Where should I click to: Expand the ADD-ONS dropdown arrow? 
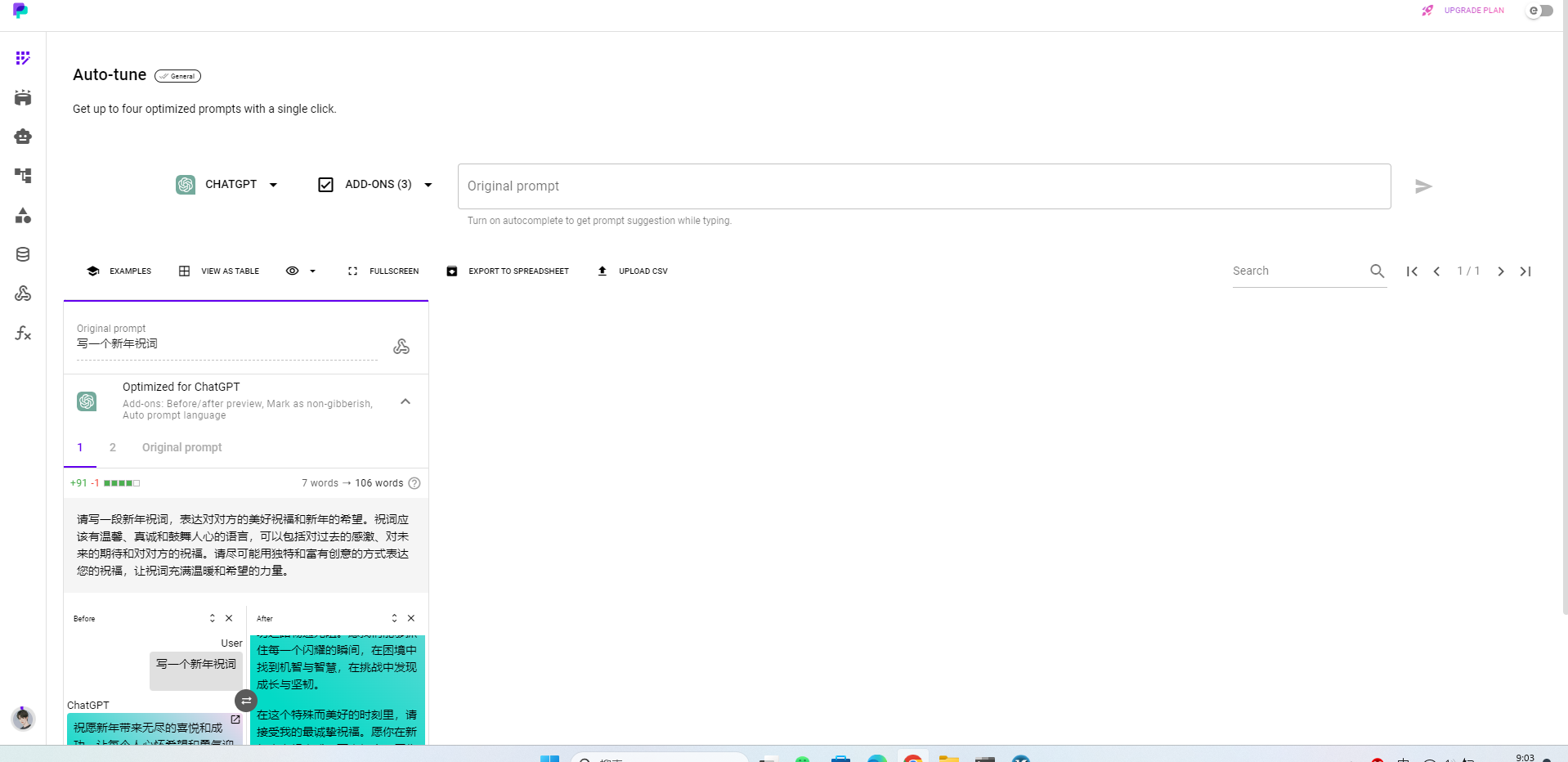pyautogui.click(x=428, y=185)
